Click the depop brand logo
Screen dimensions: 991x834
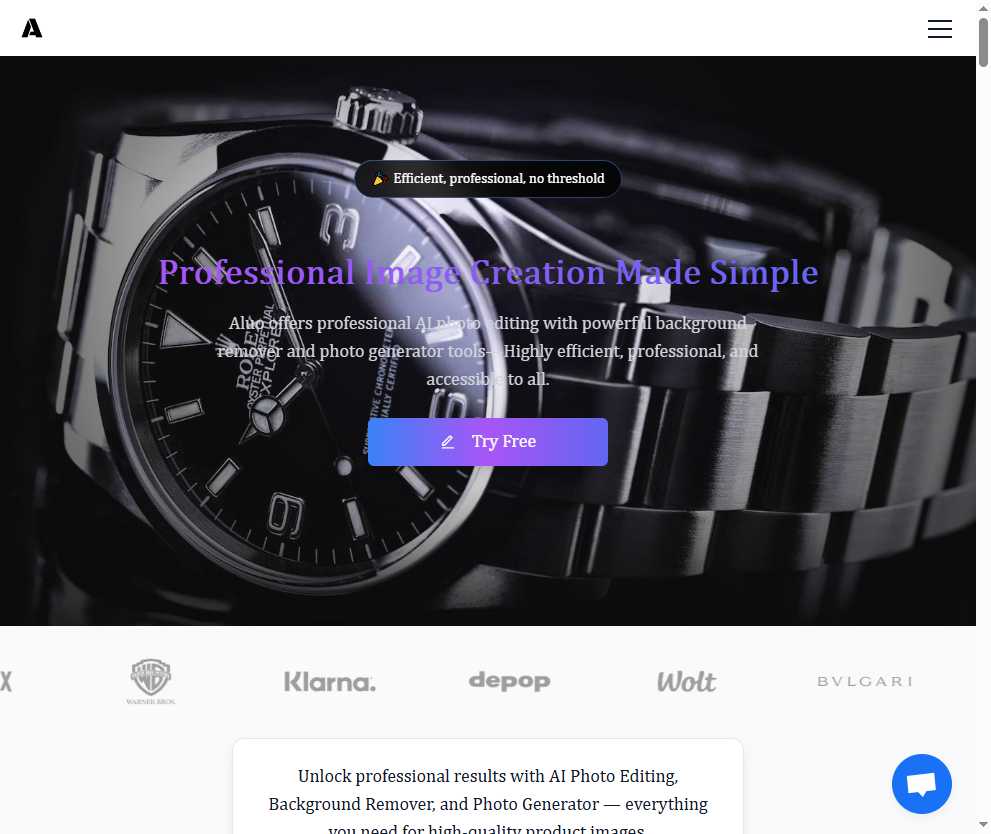tap(509, 681)
